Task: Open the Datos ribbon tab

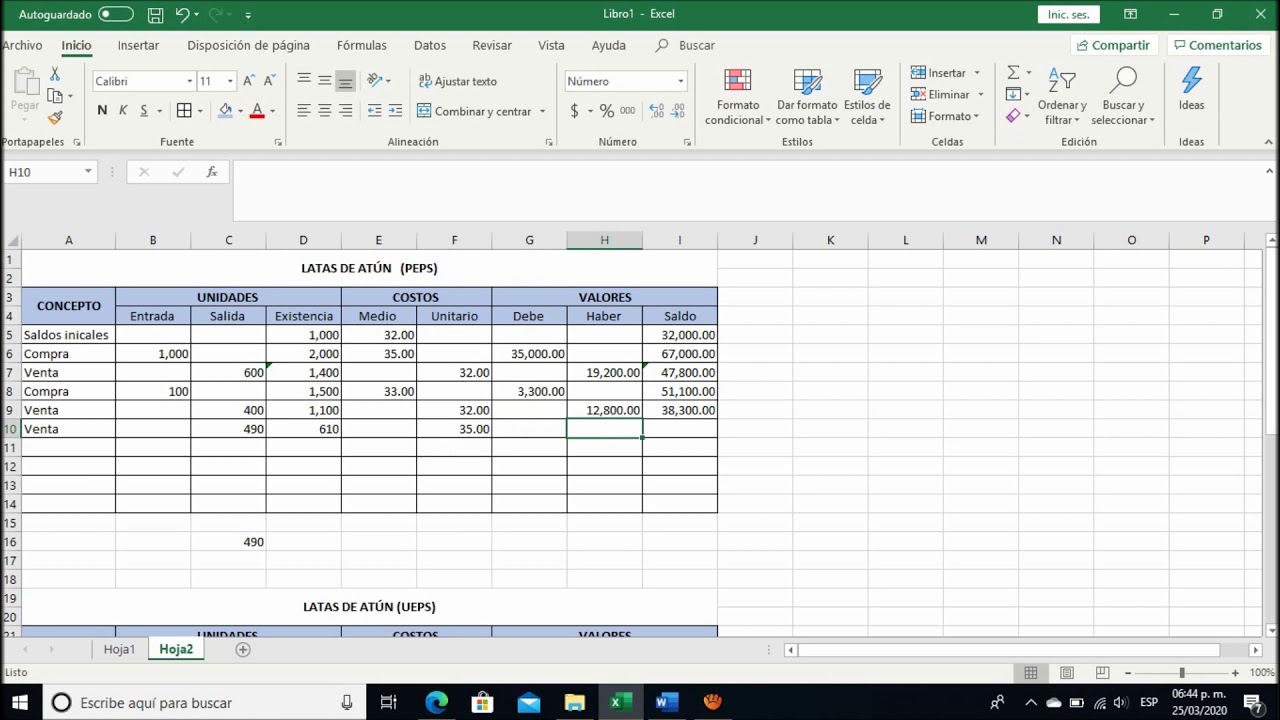Action: [x=430, y=45]
